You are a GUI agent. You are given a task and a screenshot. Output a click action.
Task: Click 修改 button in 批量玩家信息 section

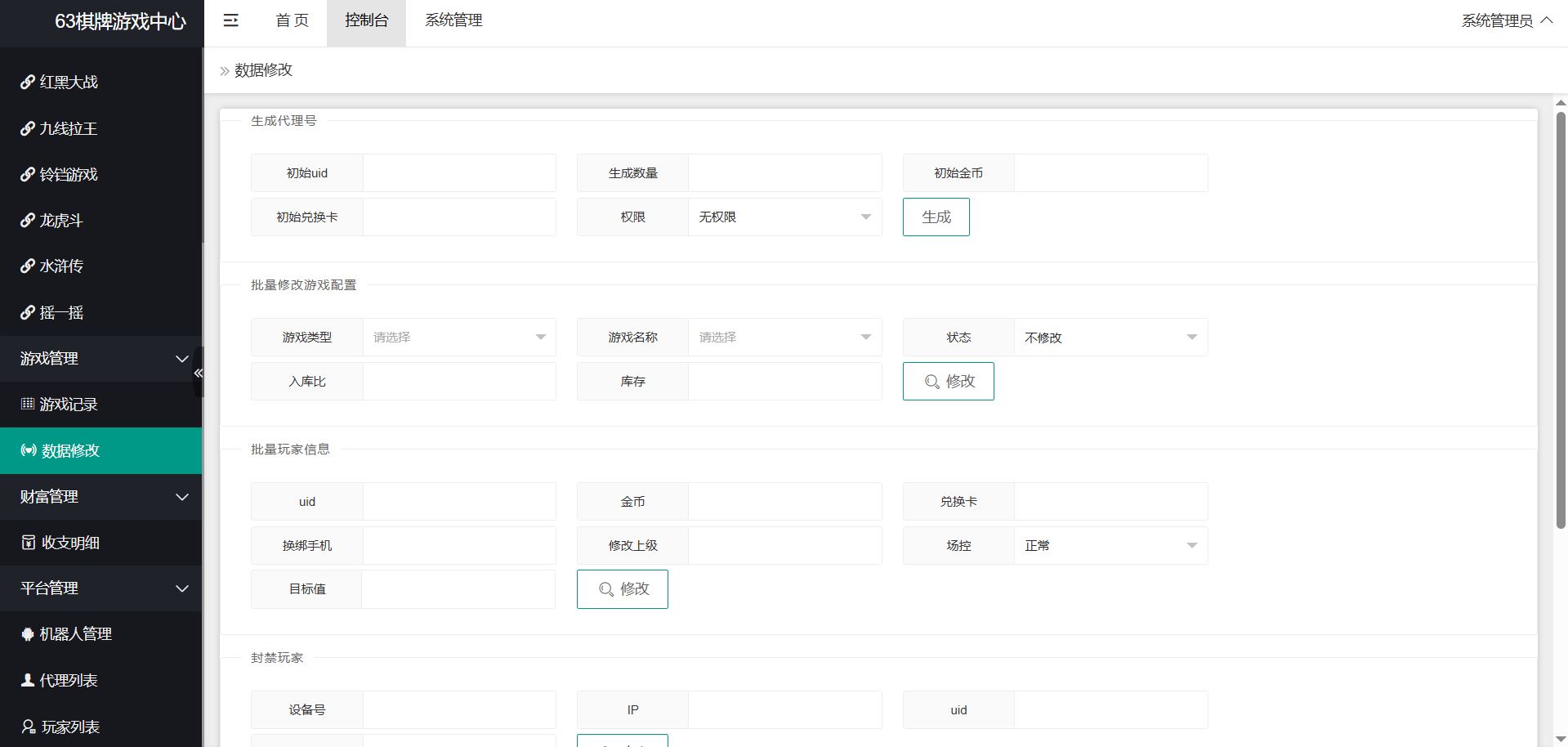pyautogui.click(x=623, y=589)
